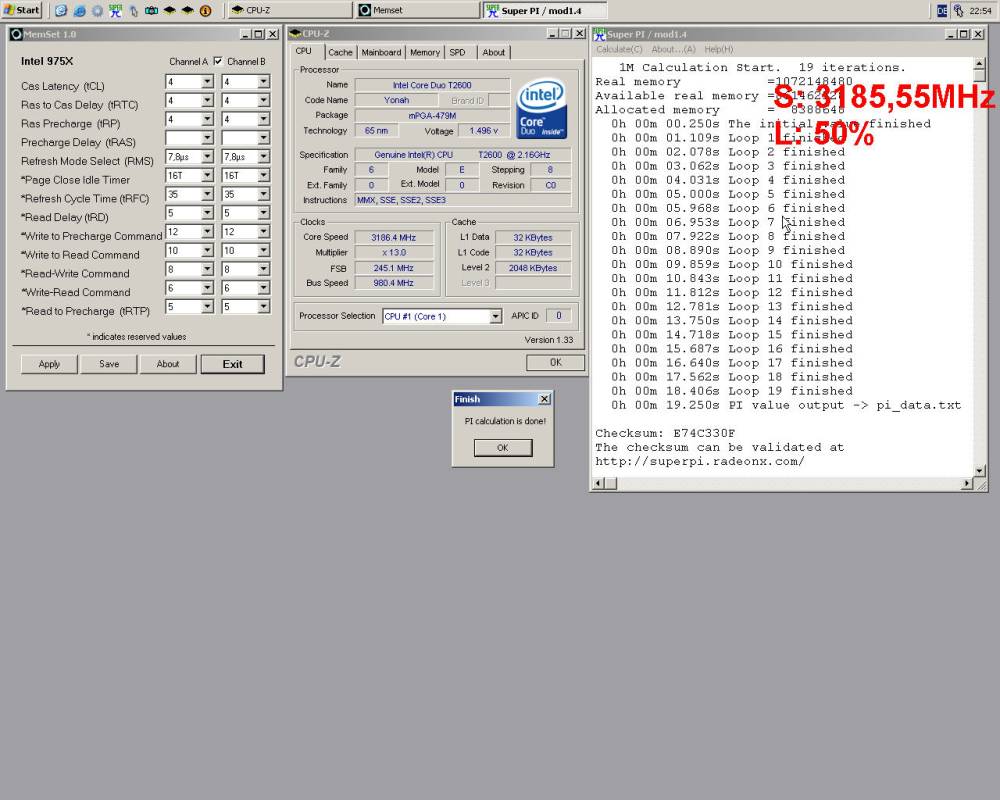Viewport: 1000px width, 800px height.
Task: Click the camera screenshot icon in quick launch
Action: [x=152, y=10]
